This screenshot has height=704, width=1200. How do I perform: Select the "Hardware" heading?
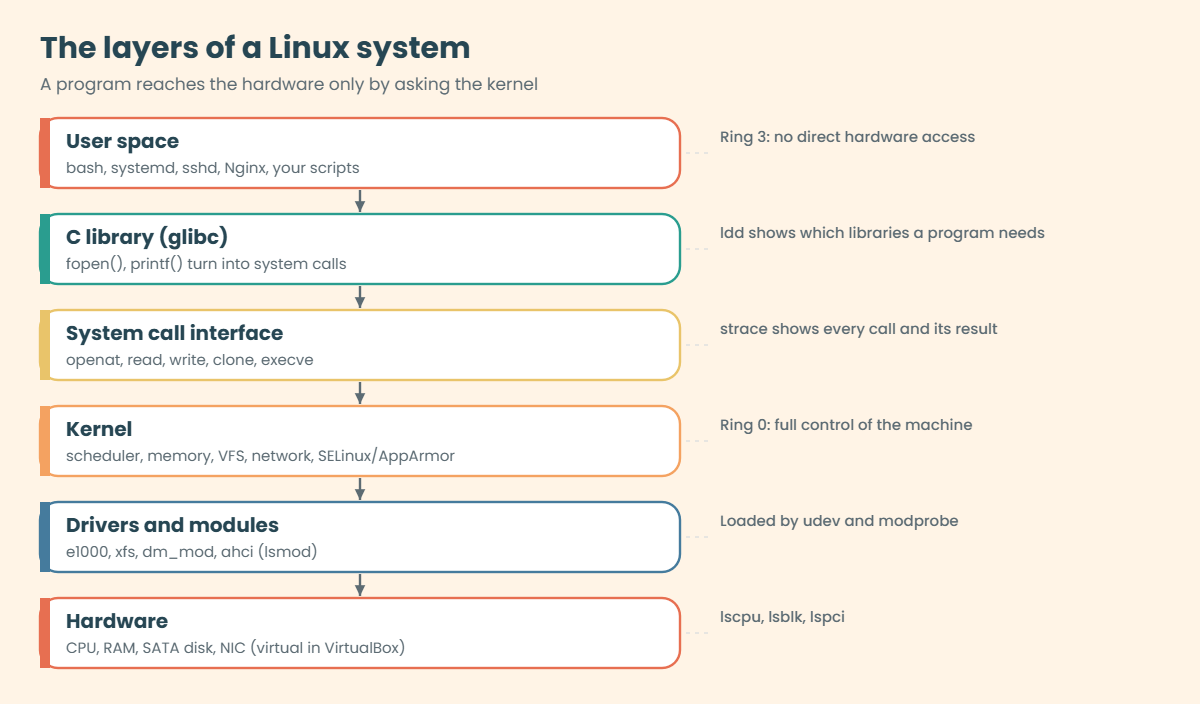point(117,621)
